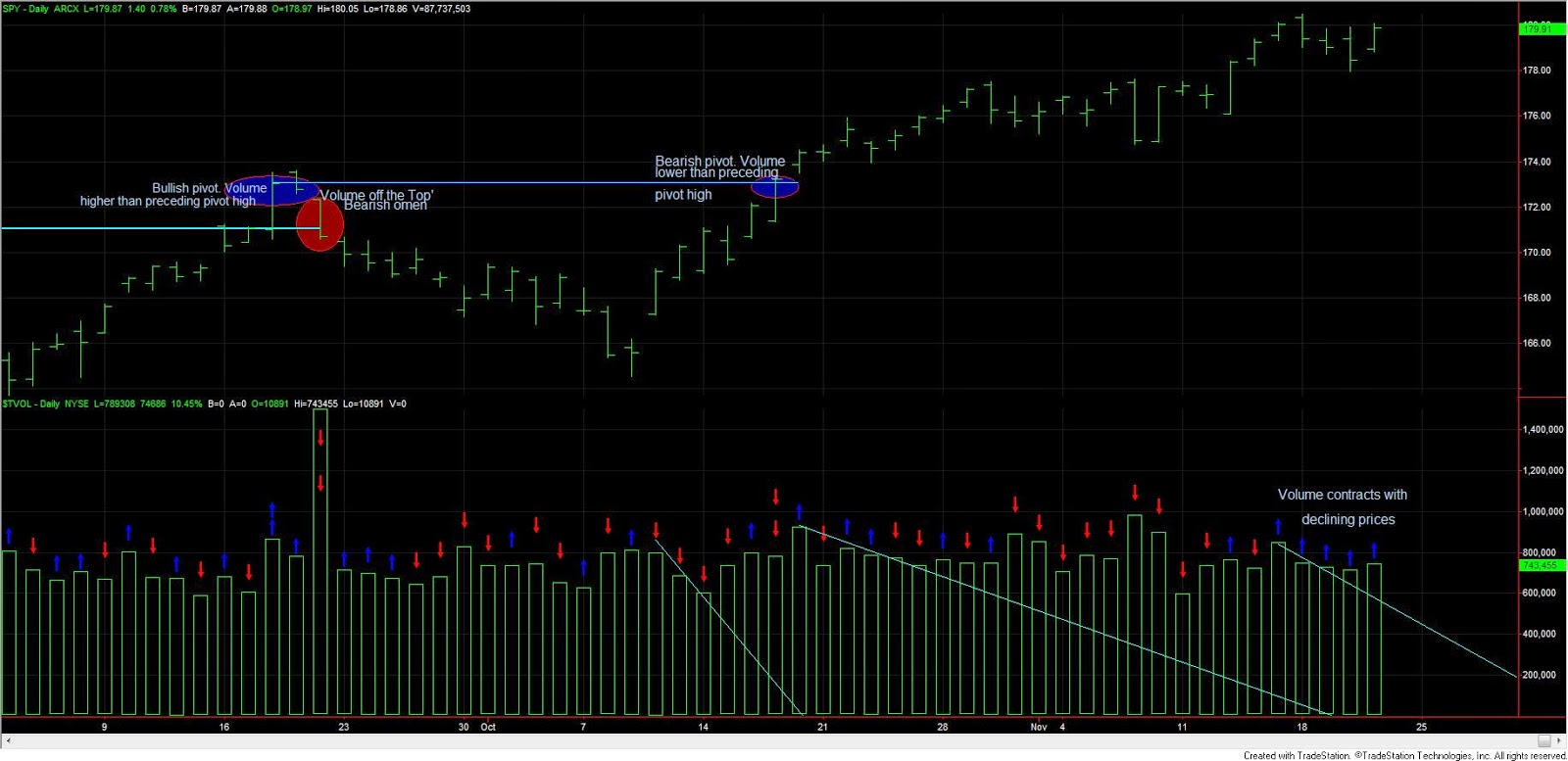Click the 200,000 volume axis label
The height and width of the screenshot is (761, 1568).
[x=1539, y=676]
